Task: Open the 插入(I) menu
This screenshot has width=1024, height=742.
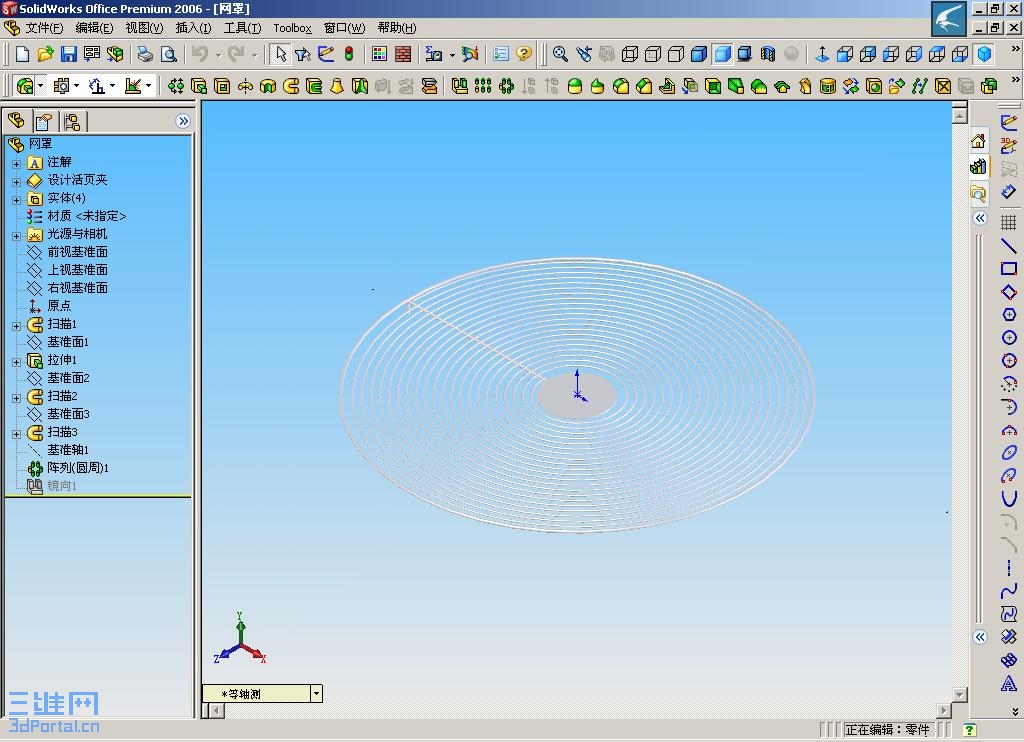Action: point(193,28)
